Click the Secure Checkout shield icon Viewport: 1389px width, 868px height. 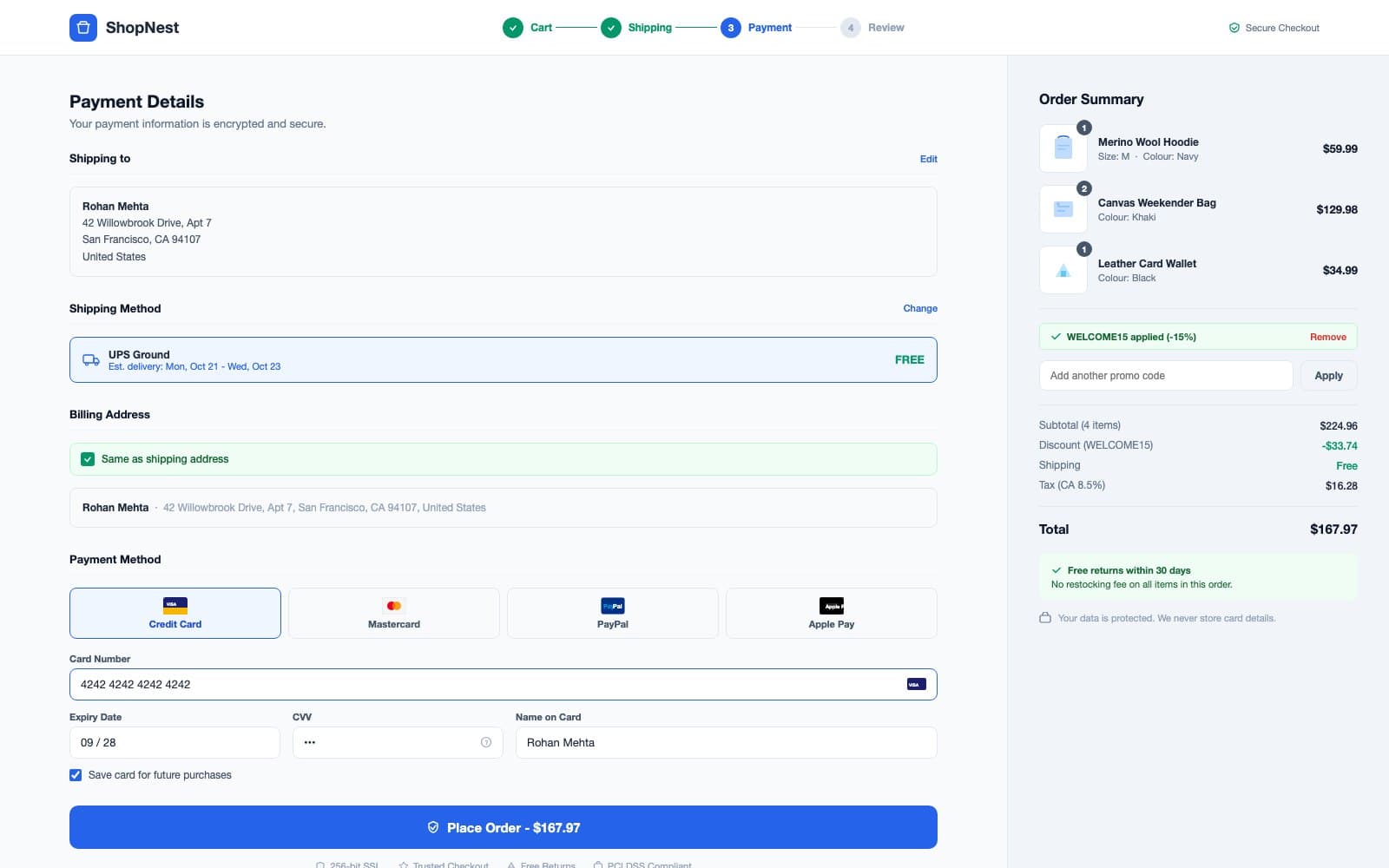pyautogui.click(x=1234, y=28)
